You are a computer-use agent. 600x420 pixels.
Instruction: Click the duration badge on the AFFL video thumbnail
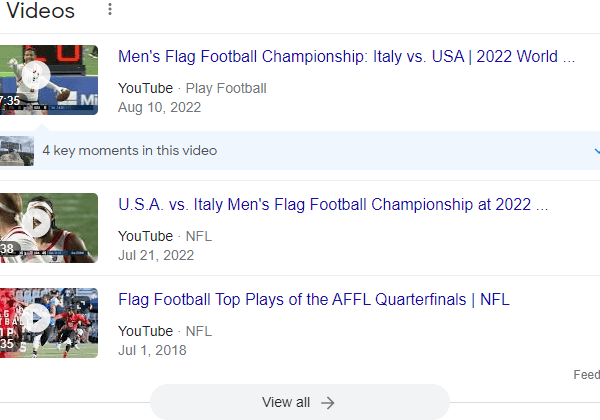click(8, 344)
